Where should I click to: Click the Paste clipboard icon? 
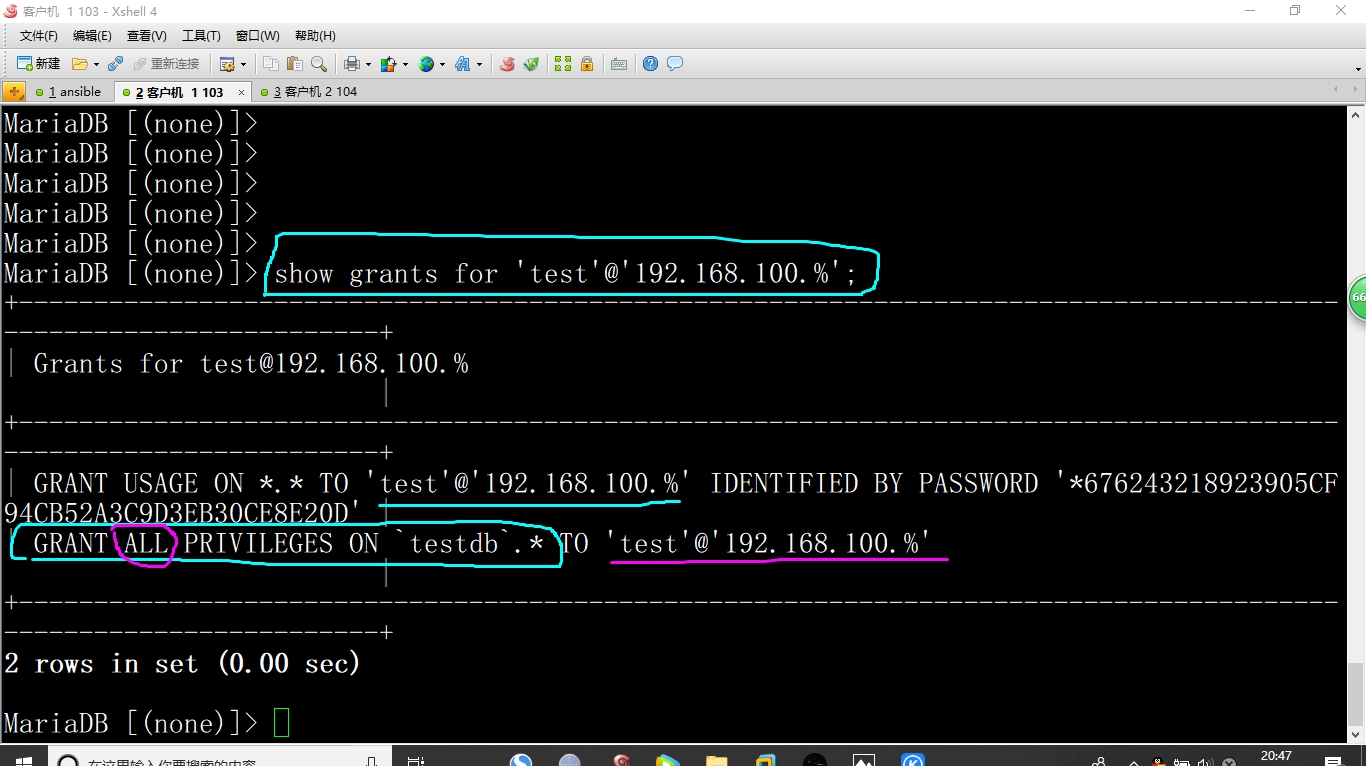click(x=294, y=64)
